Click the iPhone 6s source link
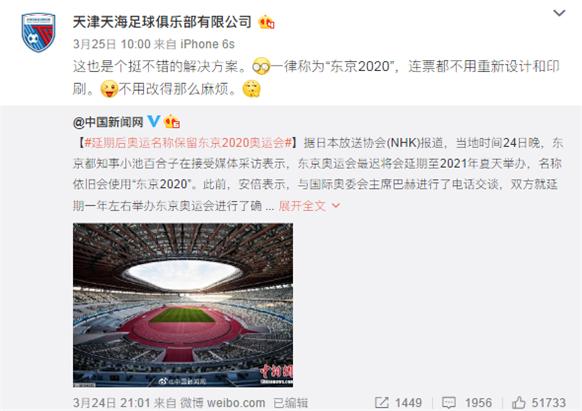 (207, 44)
